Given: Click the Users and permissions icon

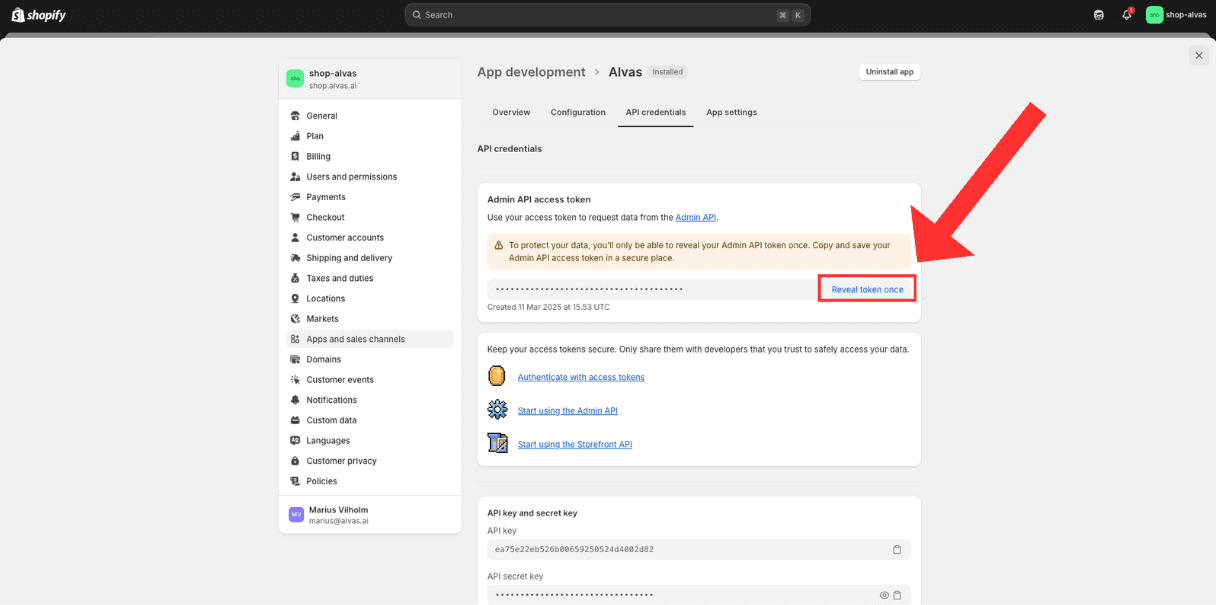Looking at the screenshot, I should [295, 177].
